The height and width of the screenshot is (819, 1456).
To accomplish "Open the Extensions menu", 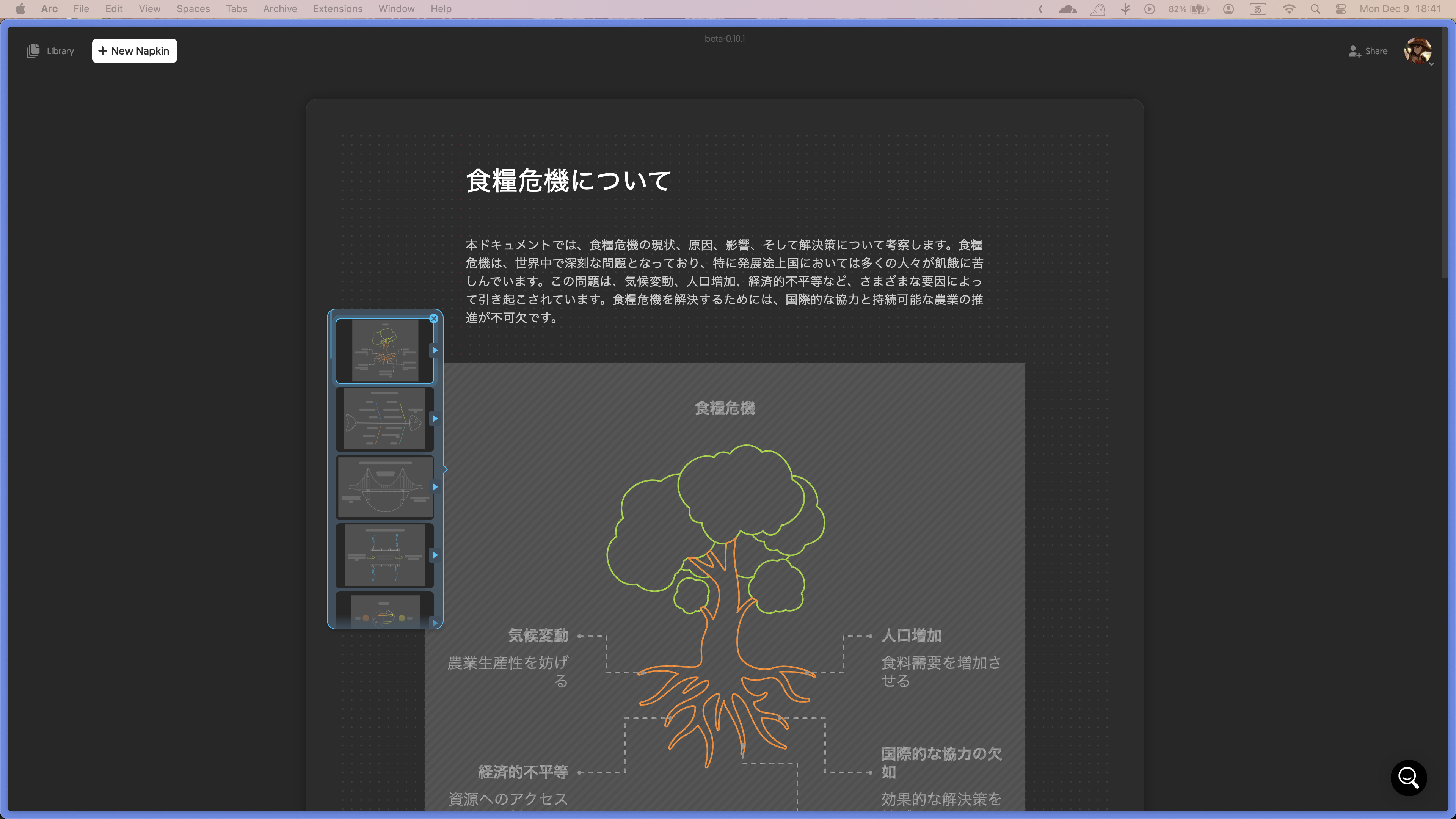I will point(337,8).
